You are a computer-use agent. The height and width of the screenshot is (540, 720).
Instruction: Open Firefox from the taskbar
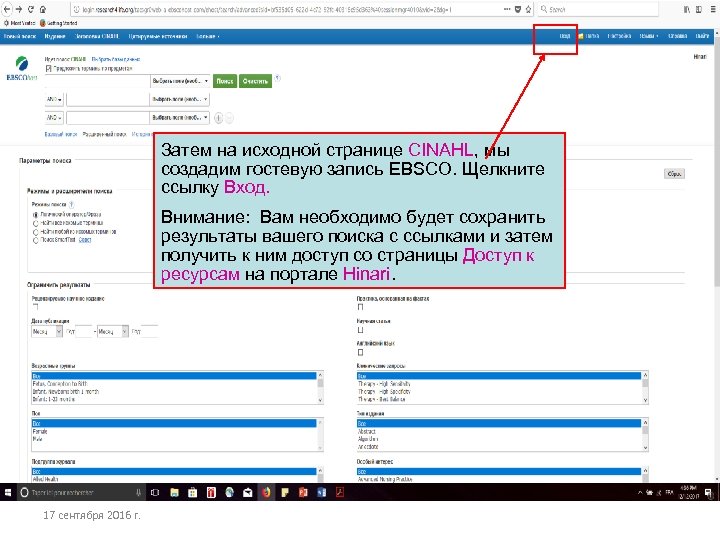266,492
